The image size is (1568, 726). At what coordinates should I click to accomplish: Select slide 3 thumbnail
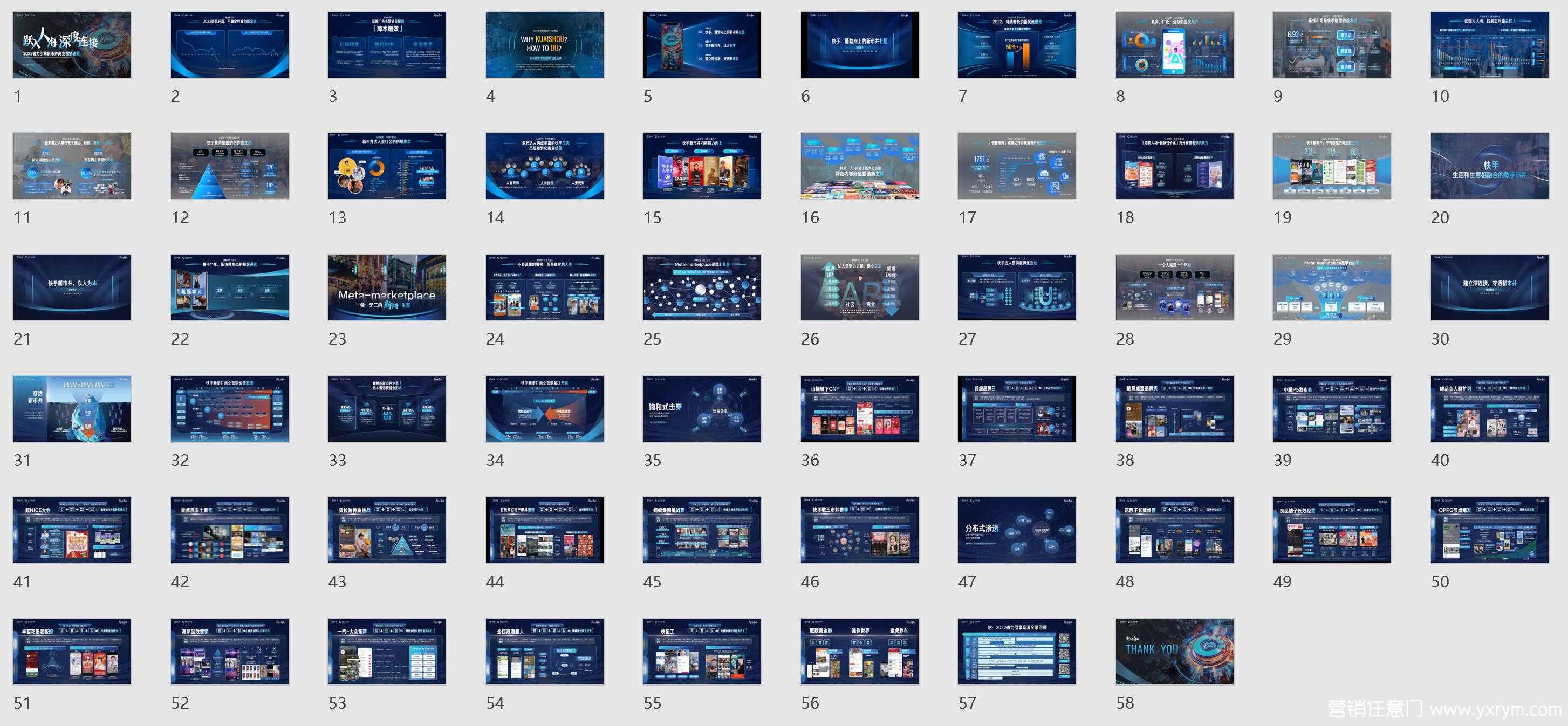coord(387,44)
